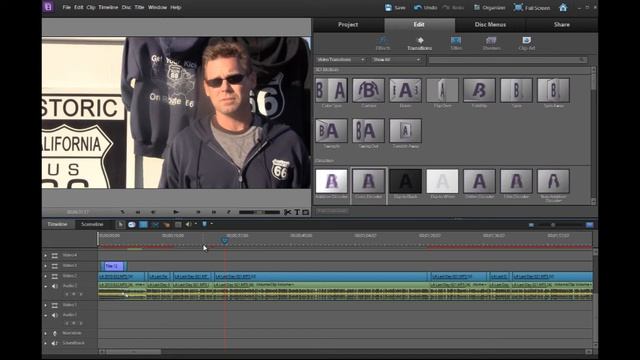640x360 pixels.
Task: Go to Home screen via house icon
Action: (563, 7)
